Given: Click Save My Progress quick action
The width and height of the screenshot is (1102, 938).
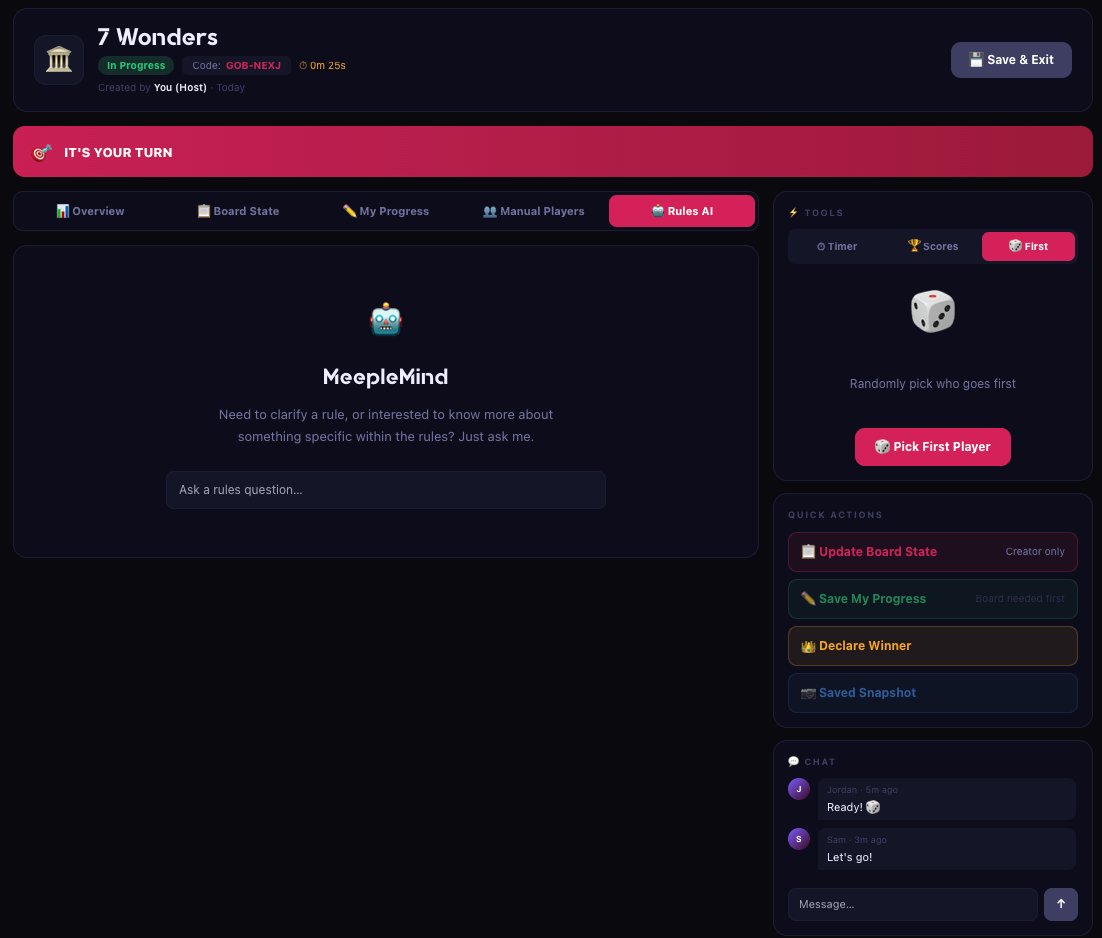Looking at the screenshot, I should [x=933, y=599].
